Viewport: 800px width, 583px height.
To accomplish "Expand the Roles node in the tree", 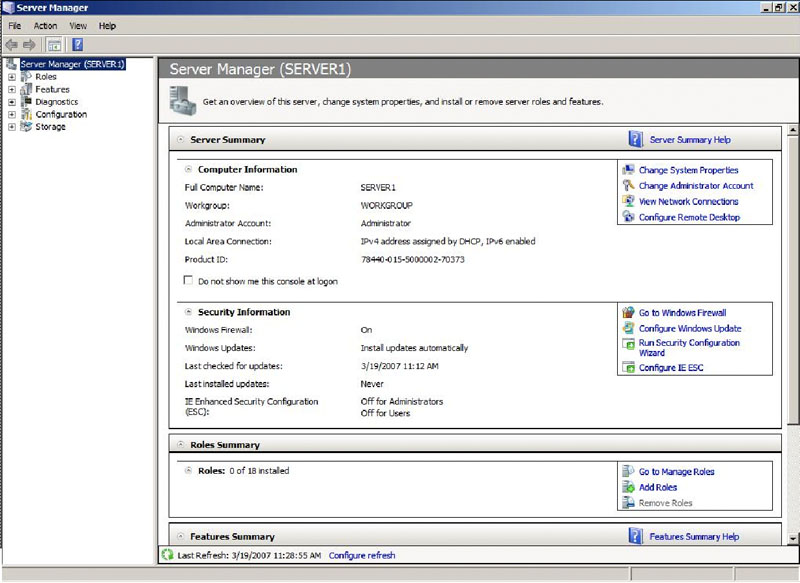I will click(11, 76).
